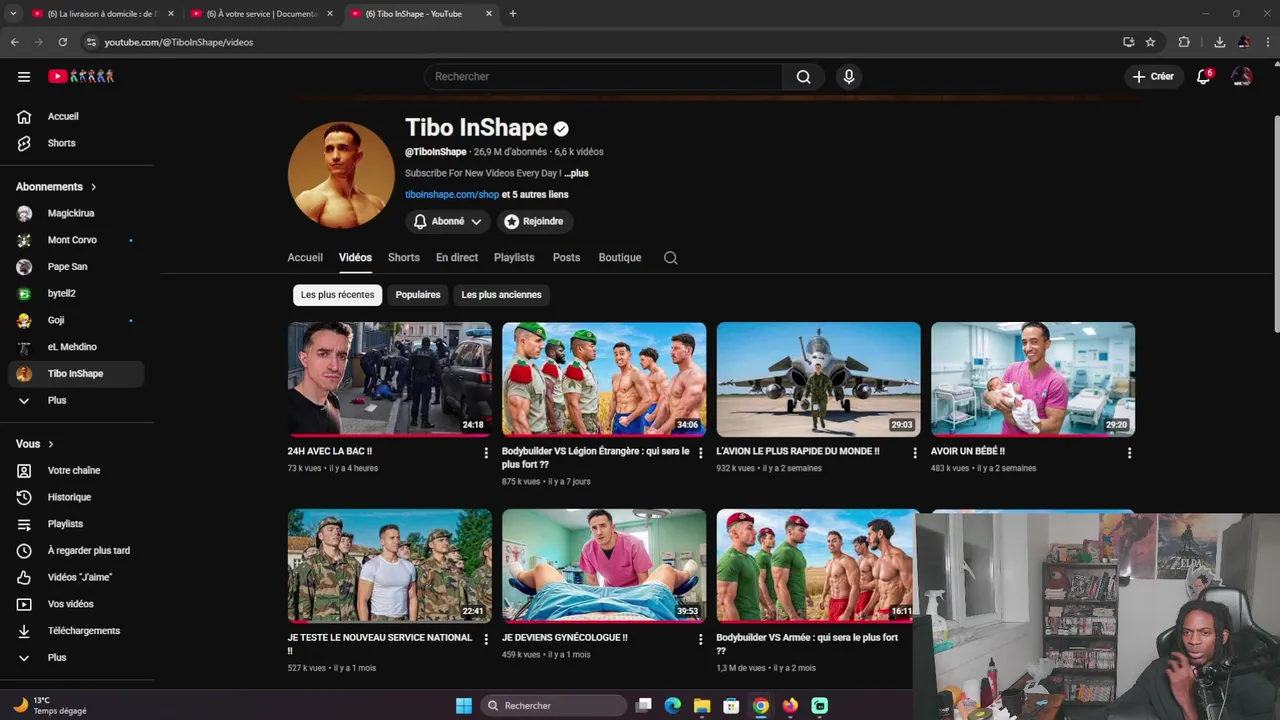Select Les plus récentes filter chip
1280x720 pixels.
click(337, 295)
